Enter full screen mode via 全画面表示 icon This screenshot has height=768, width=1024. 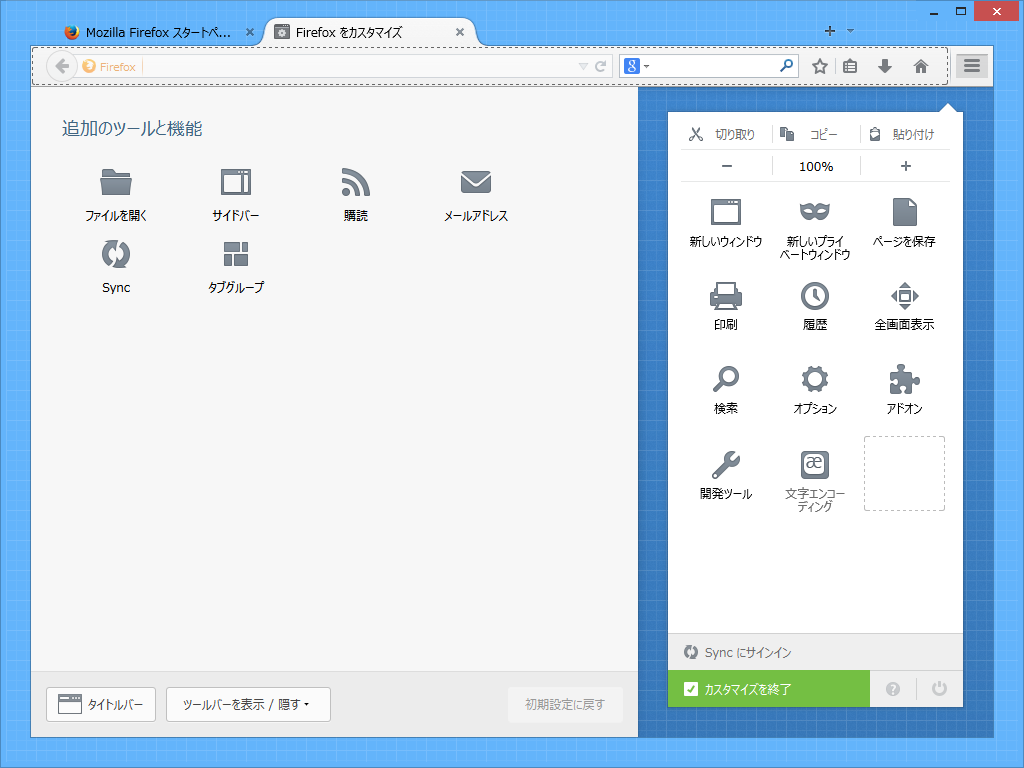point(905,296)
